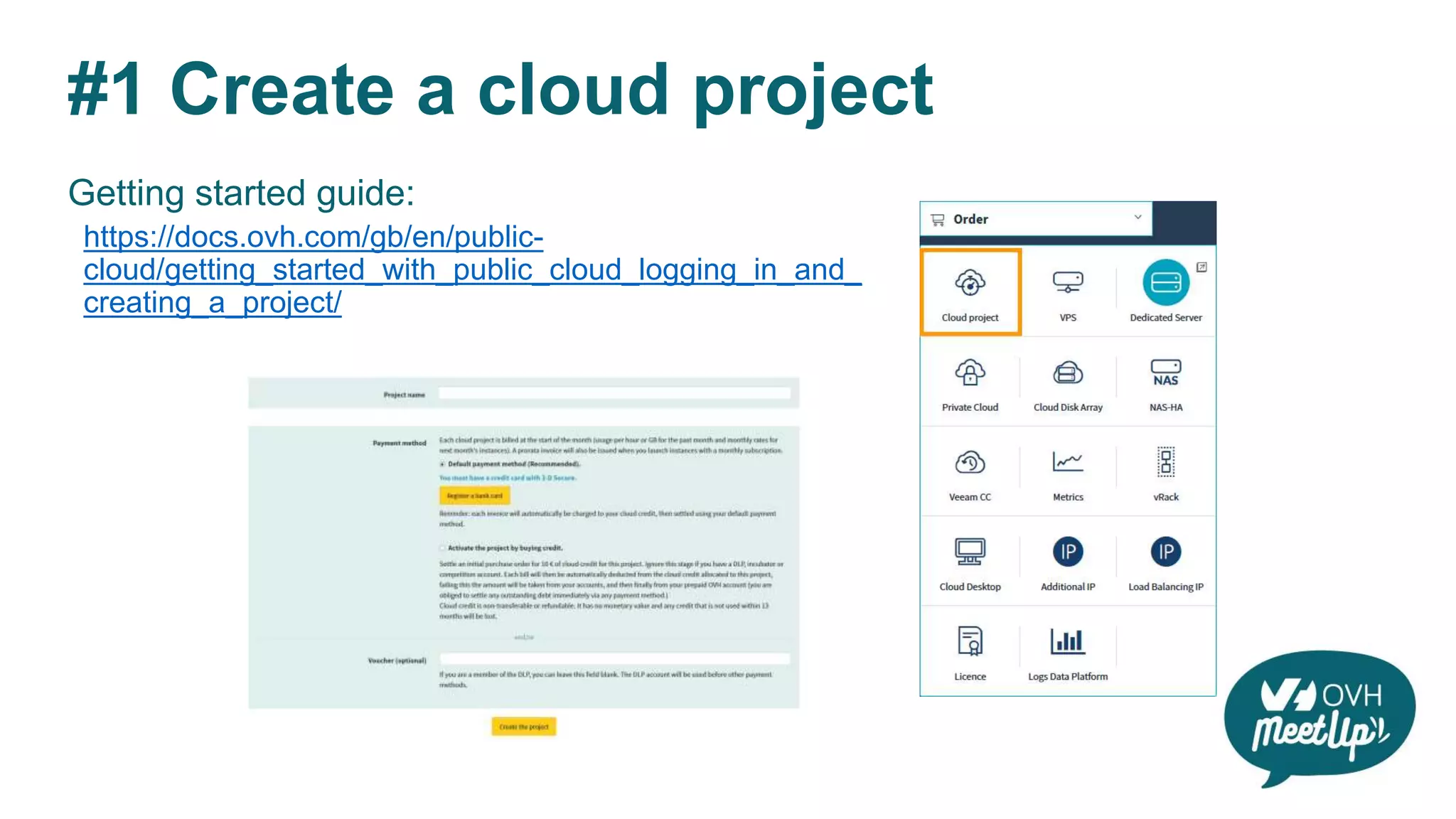The height and width of the screenshot is (819, 1456).
Task: Click the Project name input field
Action: click(x=614, y=393)
